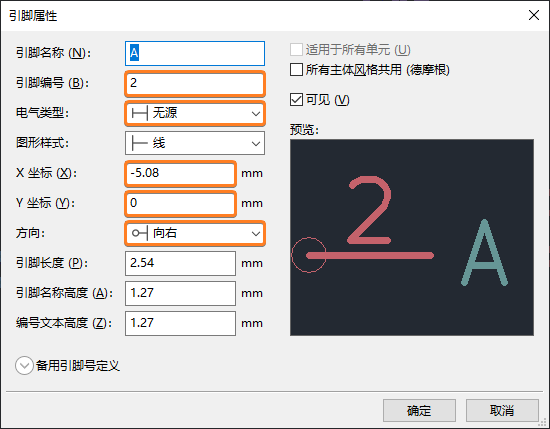Click the line style icon in 图形样式
550x429 pixels.
[139, 143]
